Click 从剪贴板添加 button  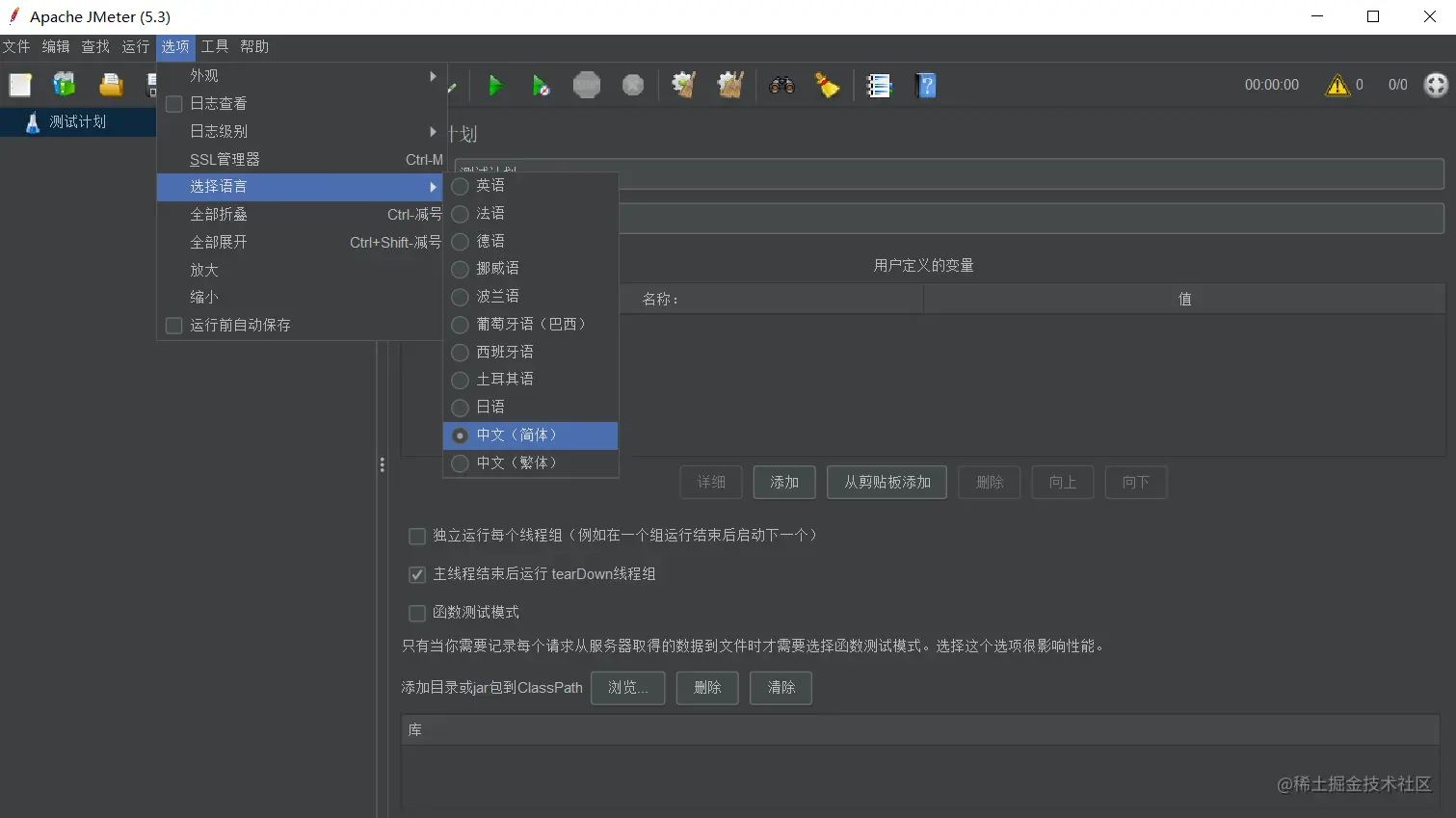pyautogui.click(x=887, y=482)
